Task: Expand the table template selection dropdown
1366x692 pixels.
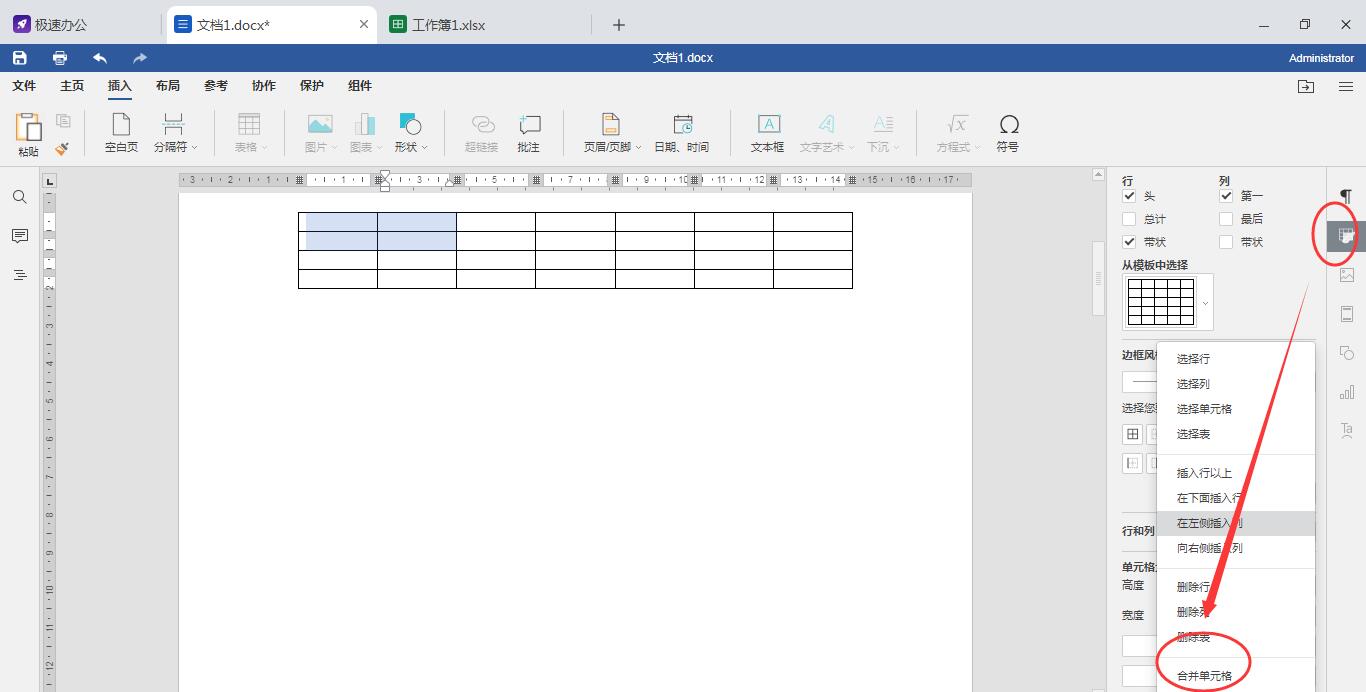Action: coord(1205,303)
